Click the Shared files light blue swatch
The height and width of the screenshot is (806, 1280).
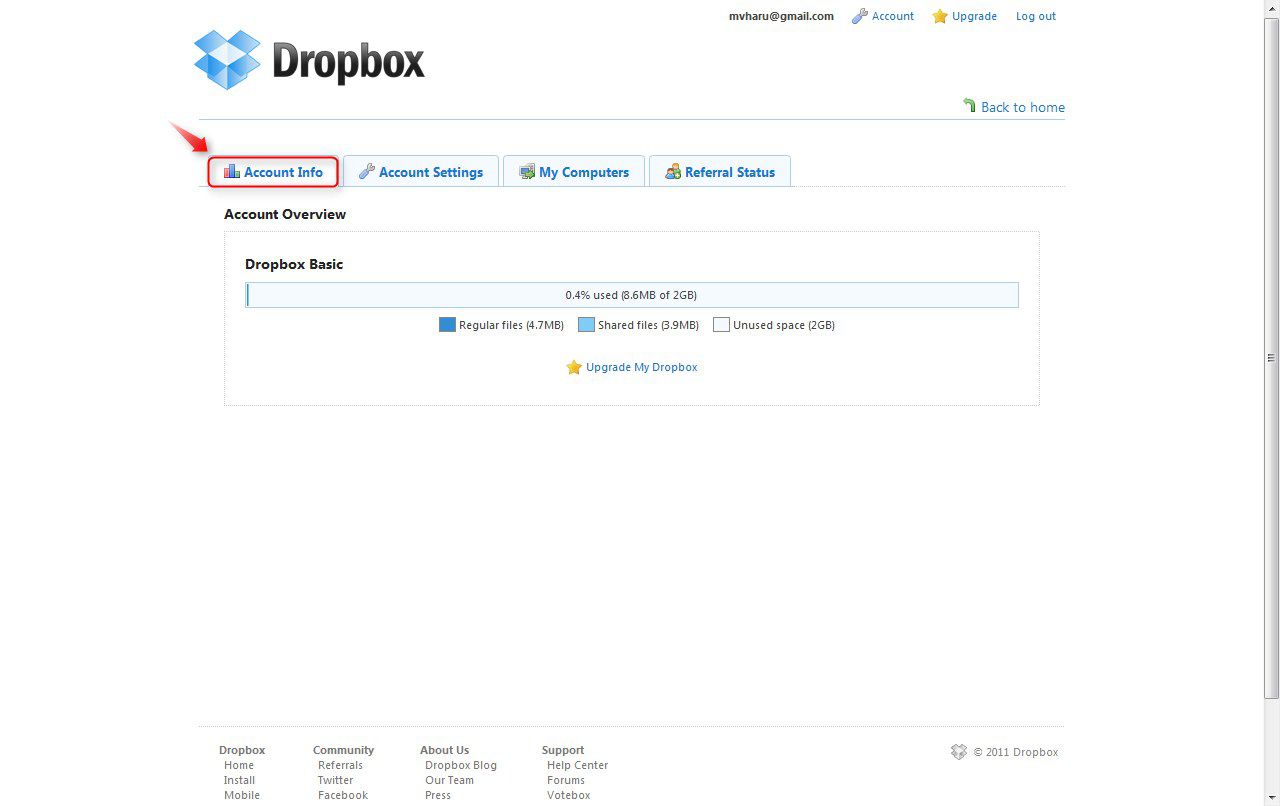pos(586,324)
